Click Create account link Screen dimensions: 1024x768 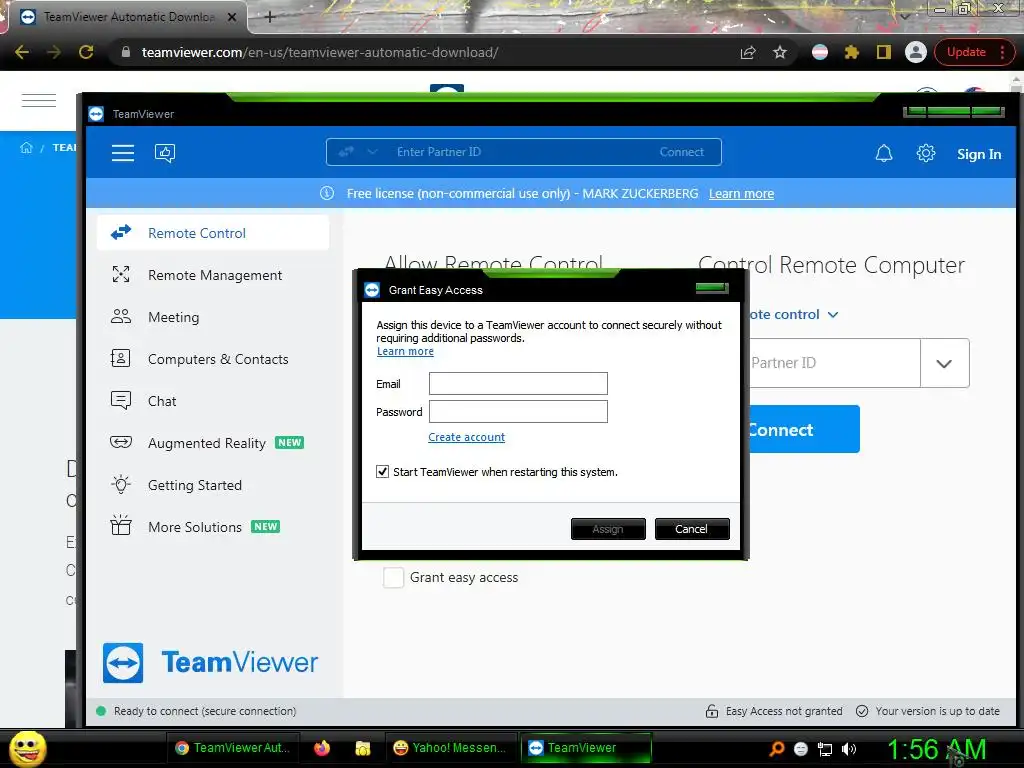(x=466, y=437)
